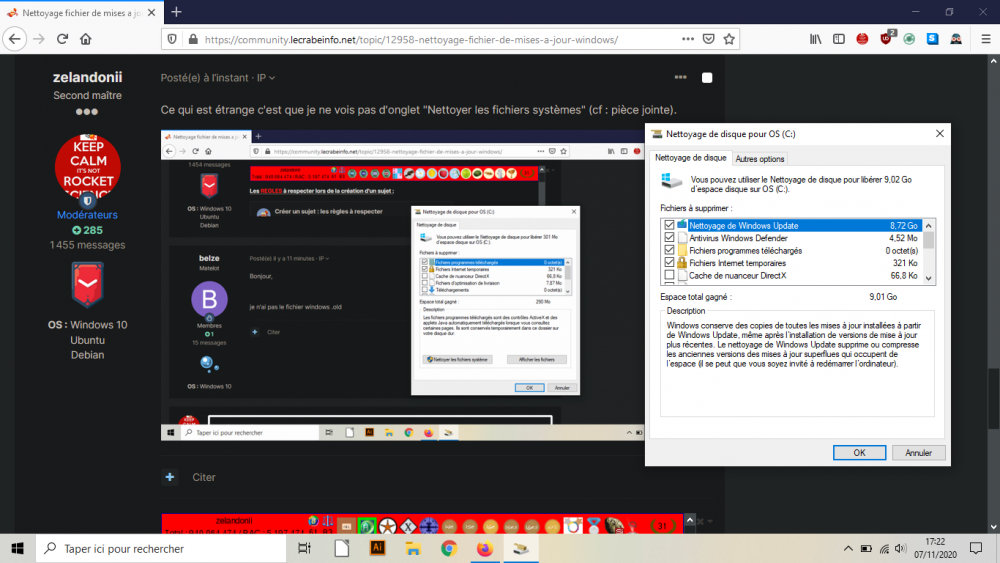Uncheck Nettoyage de Windows Update
Screen dimensions: 1000x563
(669, 226)
